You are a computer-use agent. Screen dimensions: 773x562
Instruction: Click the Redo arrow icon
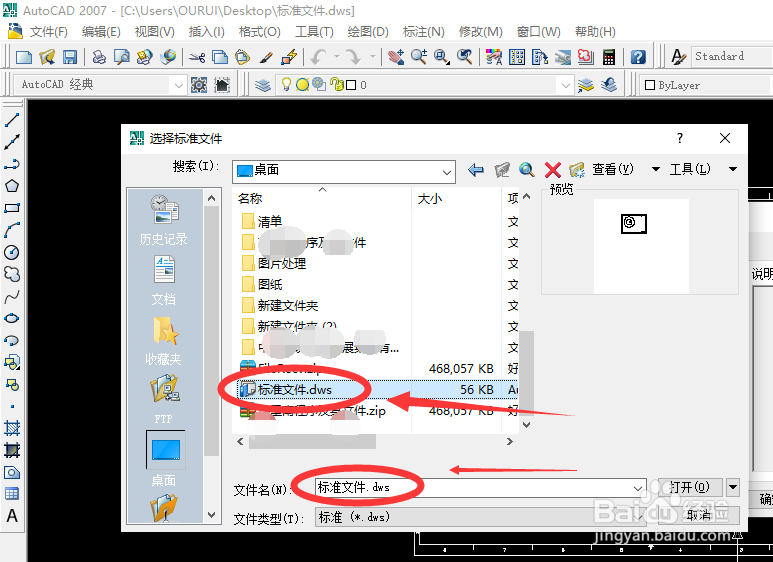coord(353,57)
